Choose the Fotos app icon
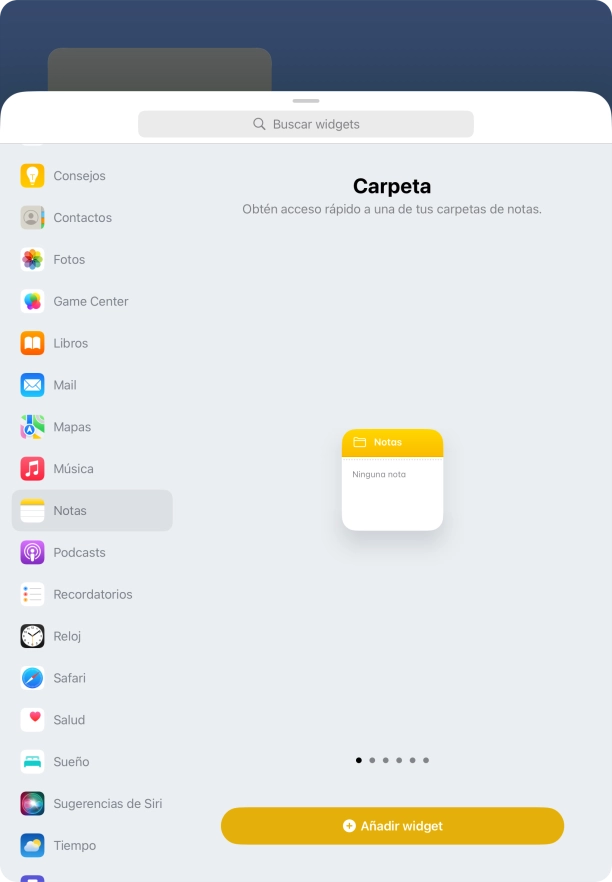612x882 pixels. click(32, 259)
